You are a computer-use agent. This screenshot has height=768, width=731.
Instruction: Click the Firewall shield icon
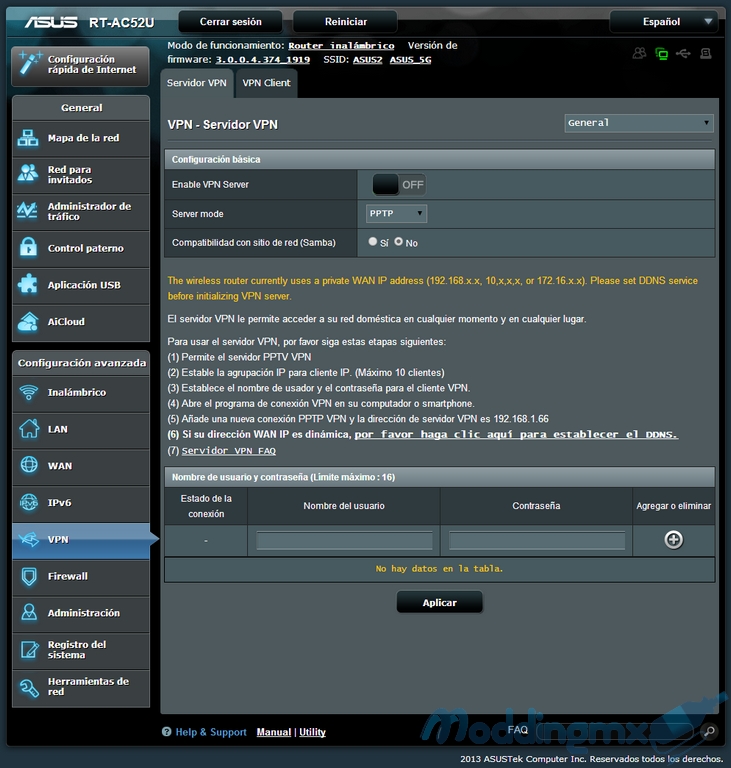28,576
